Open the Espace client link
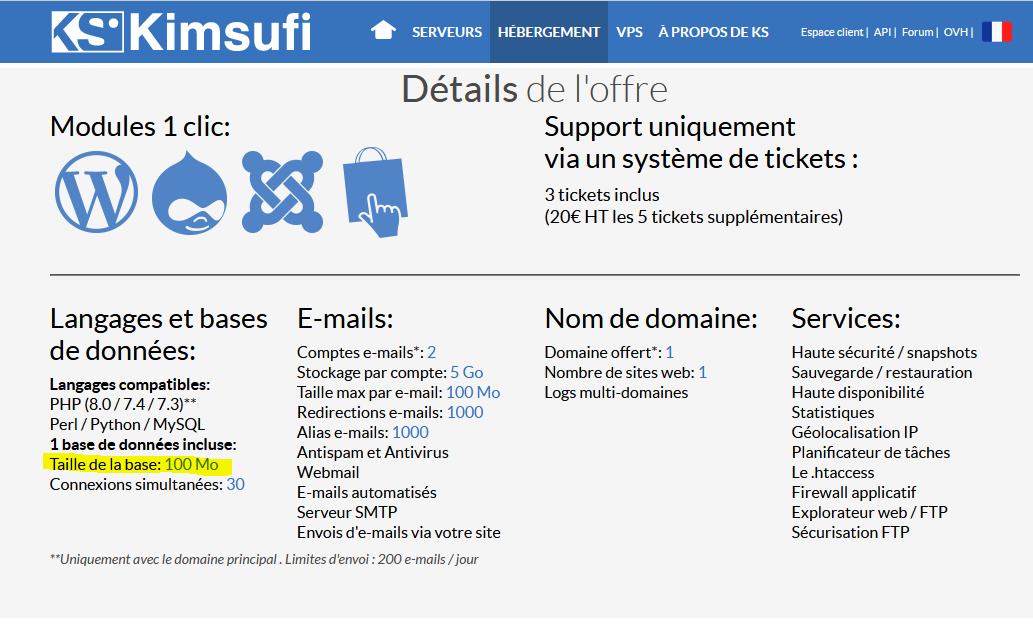 pyautogui.click(x=833, y=32)
